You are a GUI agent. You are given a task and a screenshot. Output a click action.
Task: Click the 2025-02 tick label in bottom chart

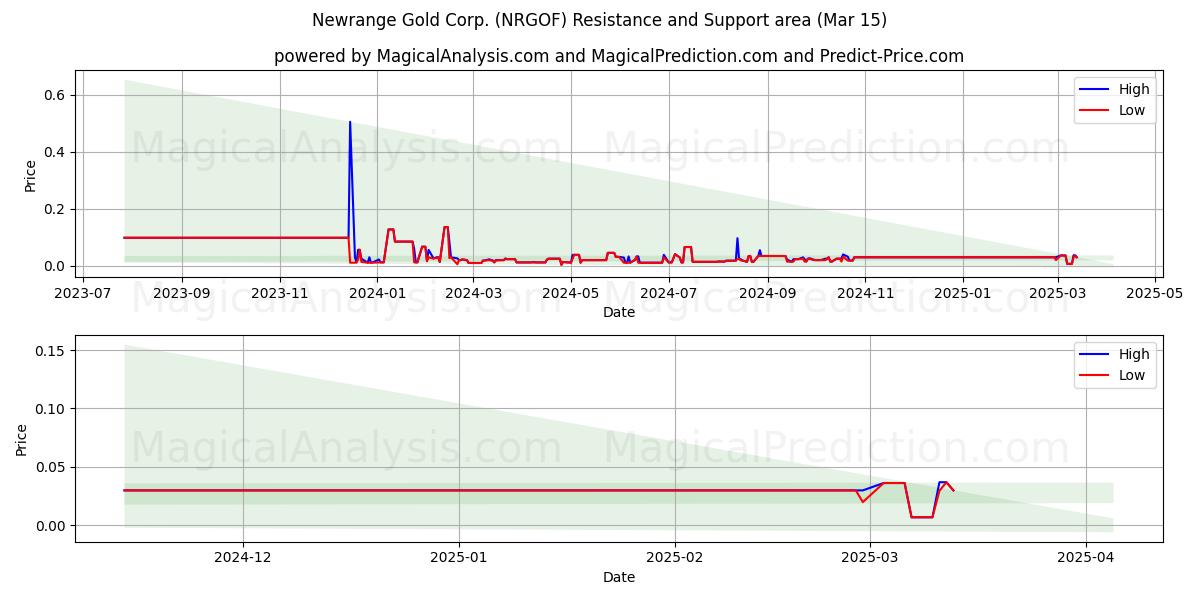click(675, 557)
